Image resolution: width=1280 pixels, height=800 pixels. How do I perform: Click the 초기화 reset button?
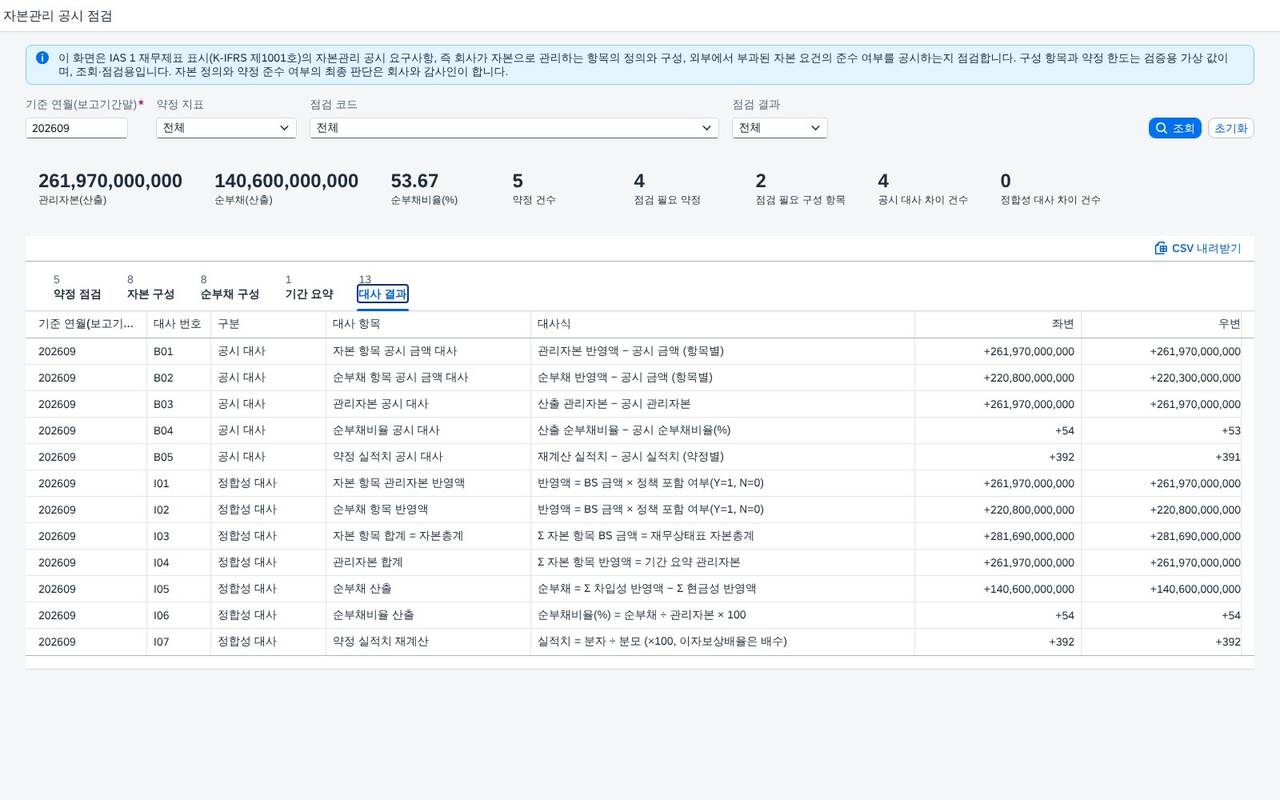coord(1230,128)
